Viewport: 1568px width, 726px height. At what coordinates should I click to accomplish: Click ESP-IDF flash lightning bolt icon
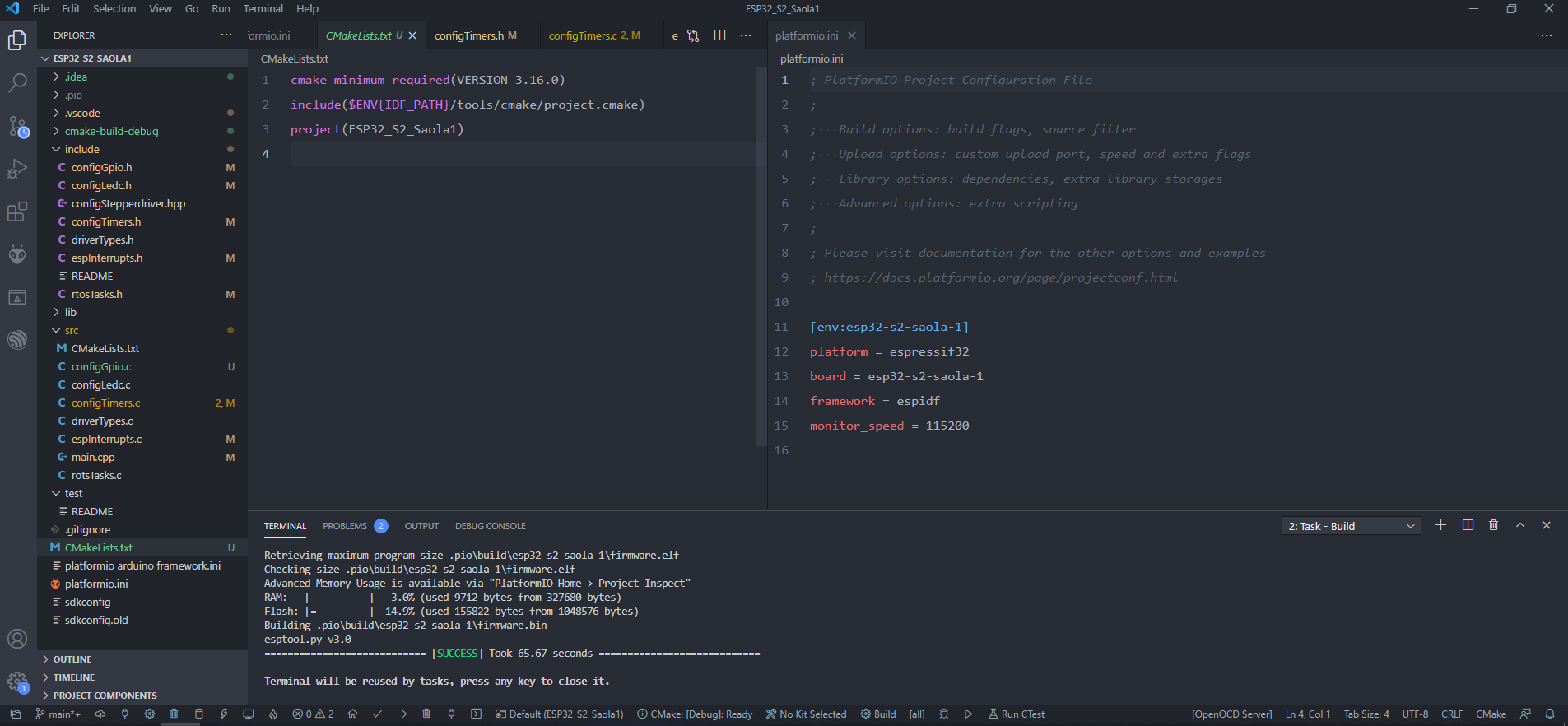click(223, 714)
